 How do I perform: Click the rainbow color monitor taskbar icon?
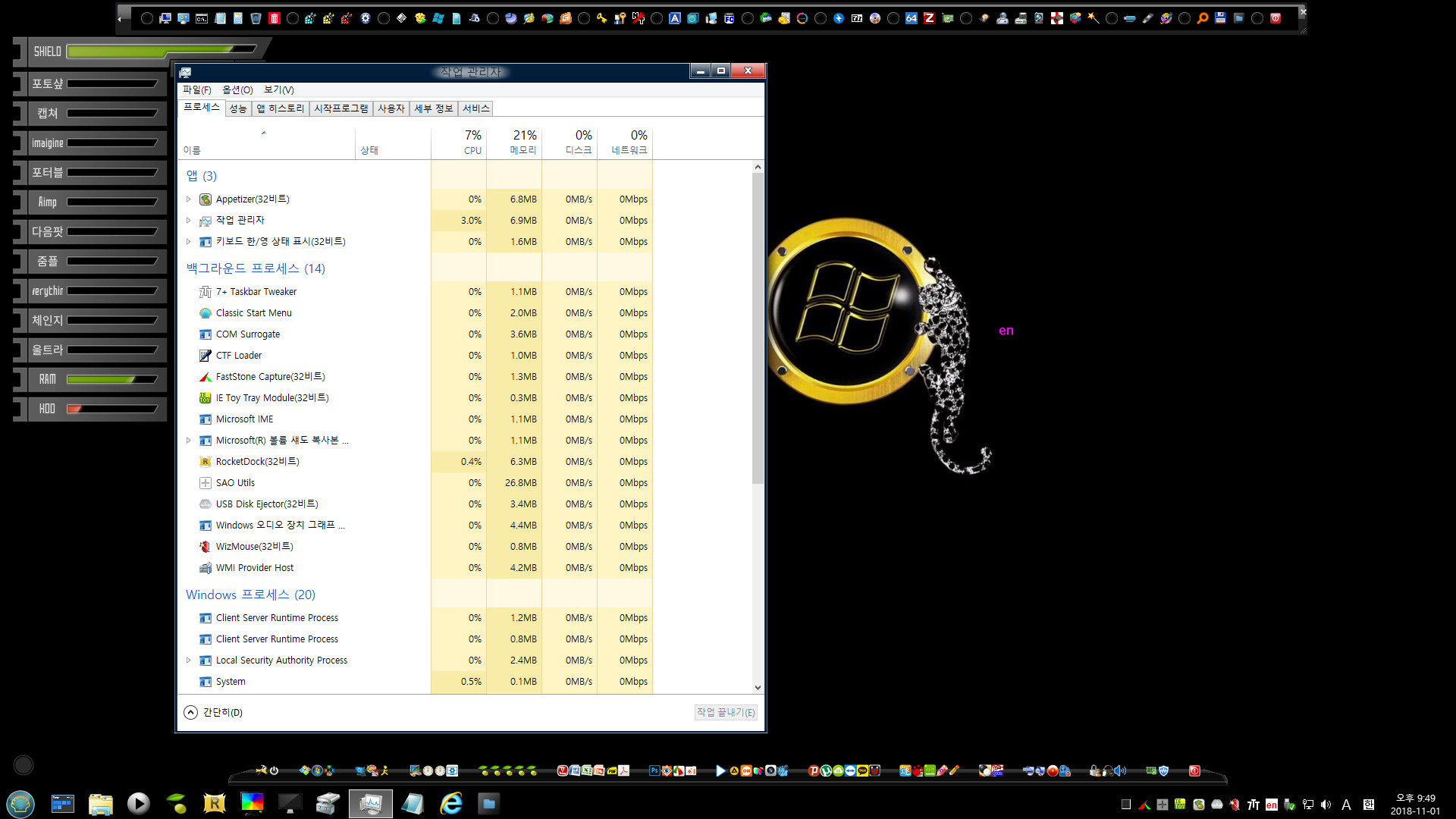click(x=252, y=802)
